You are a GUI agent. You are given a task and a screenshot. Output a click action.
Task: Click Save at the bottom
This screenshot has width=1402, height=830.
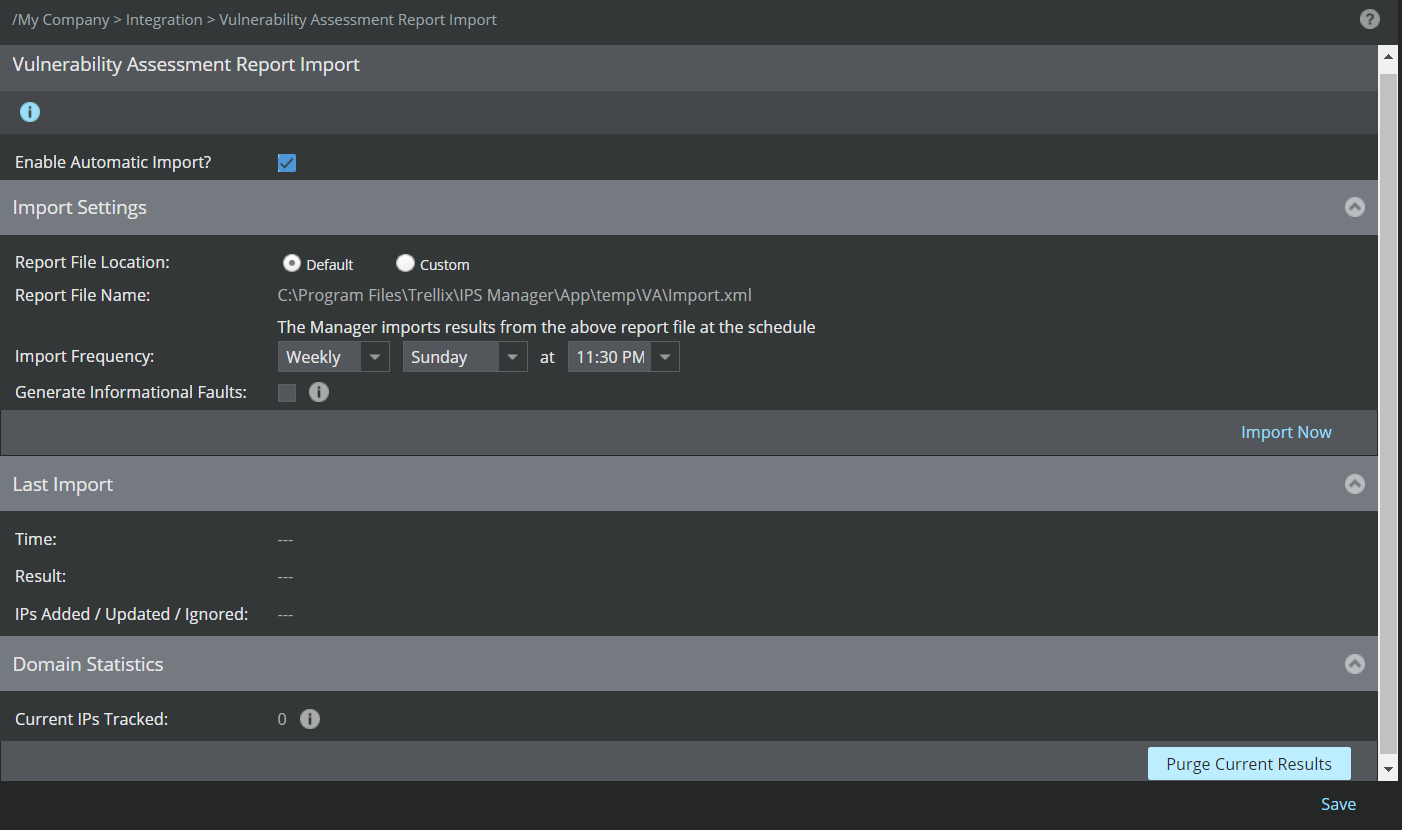(x=1338, y=804)
